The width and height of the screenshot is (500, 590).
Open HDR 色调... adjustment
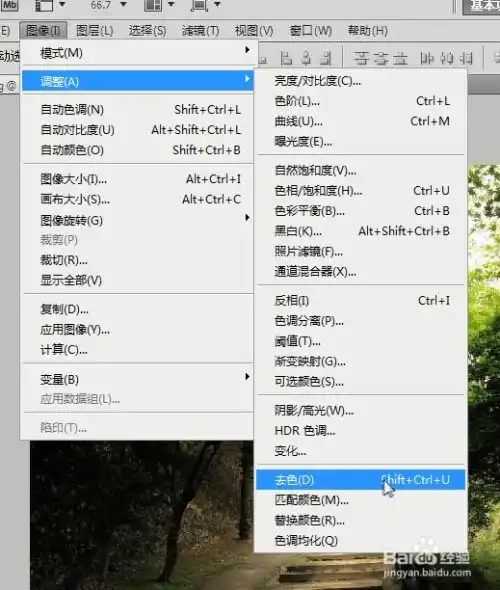click(x=360, y=430)
